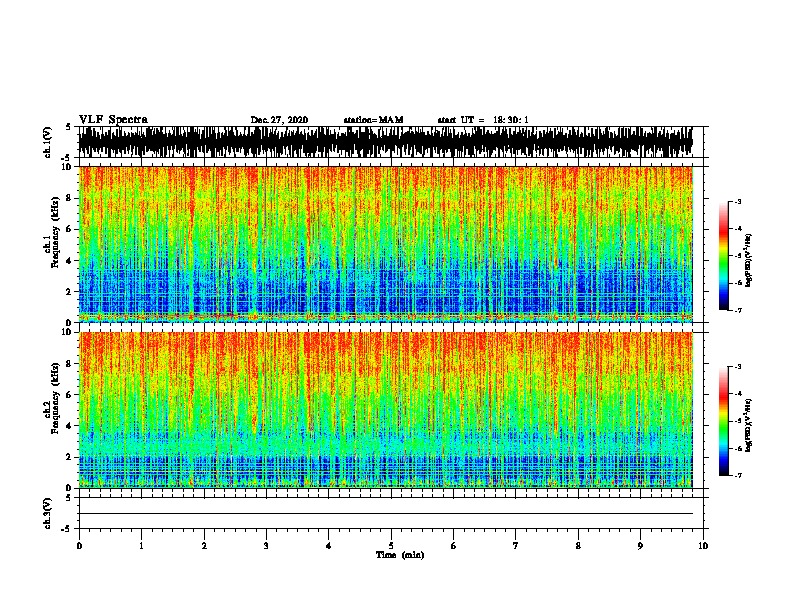Click the "VLF Spectra" title text

coord(113,120)
